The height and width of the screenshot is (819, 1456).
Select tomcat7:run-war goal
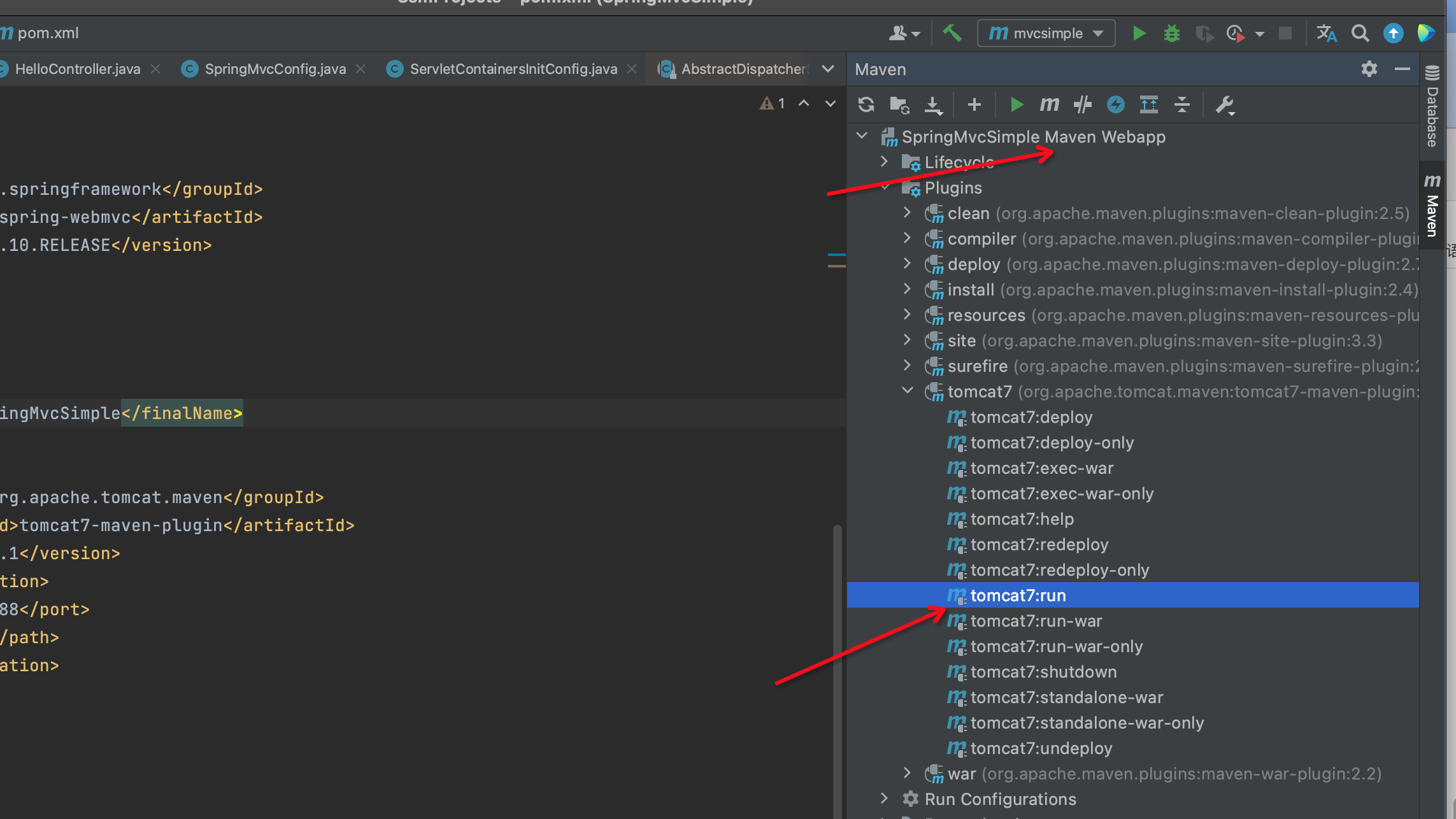[1132, 621]
